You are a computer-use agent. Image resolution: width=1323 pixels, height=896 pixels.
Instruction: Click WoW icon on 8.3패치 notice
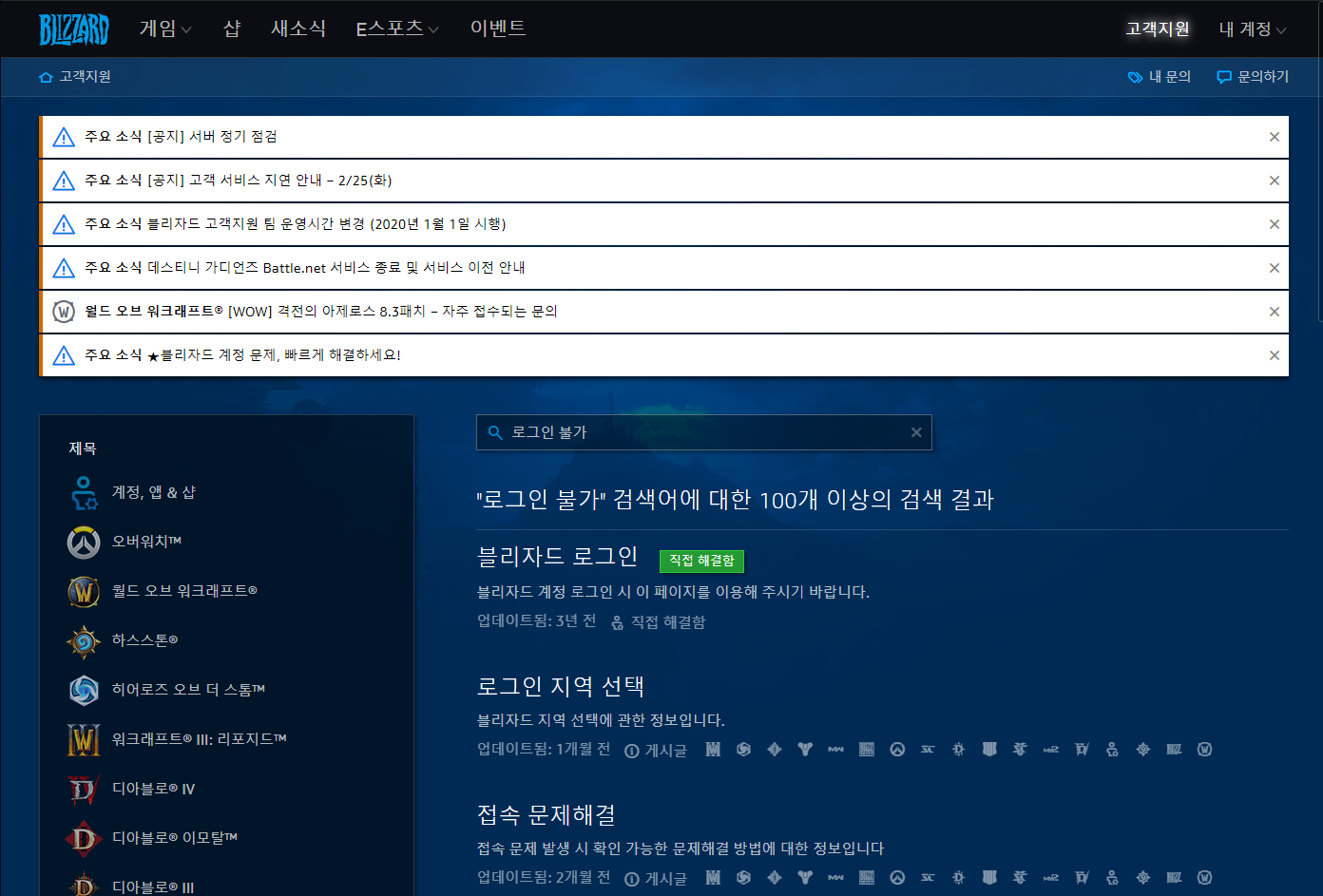pos(64,312)
